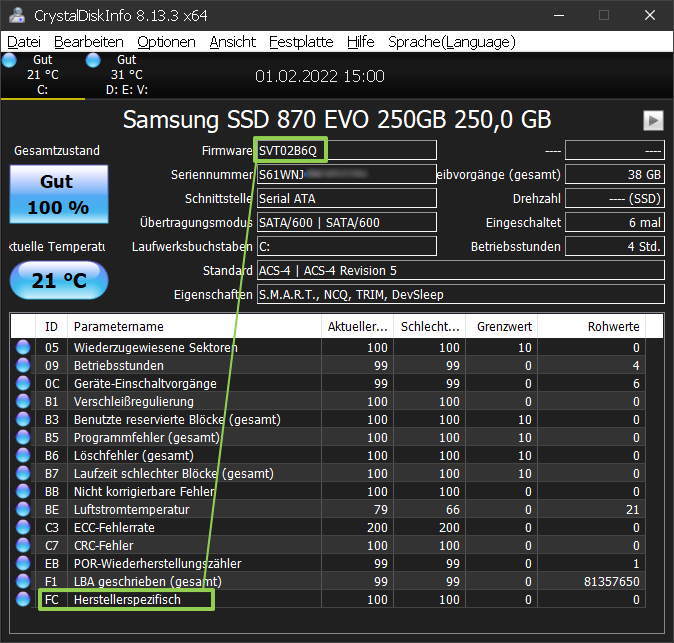Click the Schlecht column header
The width and height of the screenshot is (674, 643).
pos(429,327)
